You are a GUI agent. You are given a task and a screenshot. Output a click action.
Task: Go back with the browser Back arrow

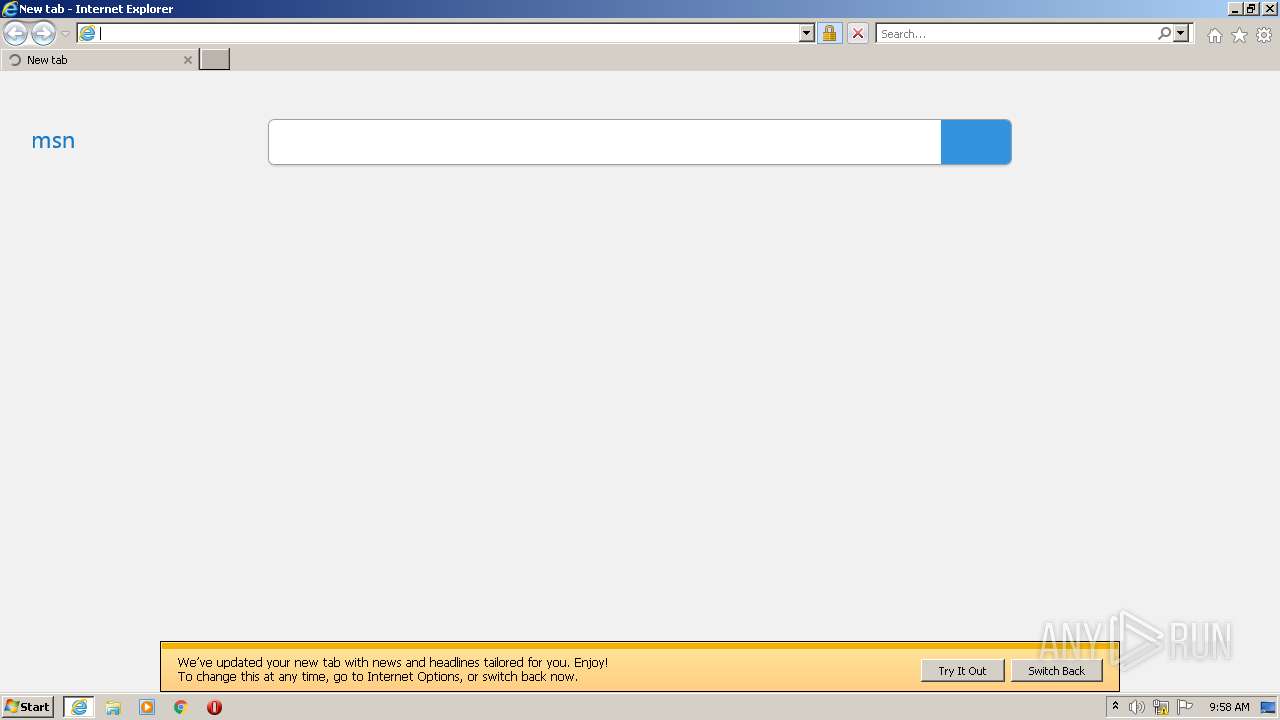click(x=15, y=34)
